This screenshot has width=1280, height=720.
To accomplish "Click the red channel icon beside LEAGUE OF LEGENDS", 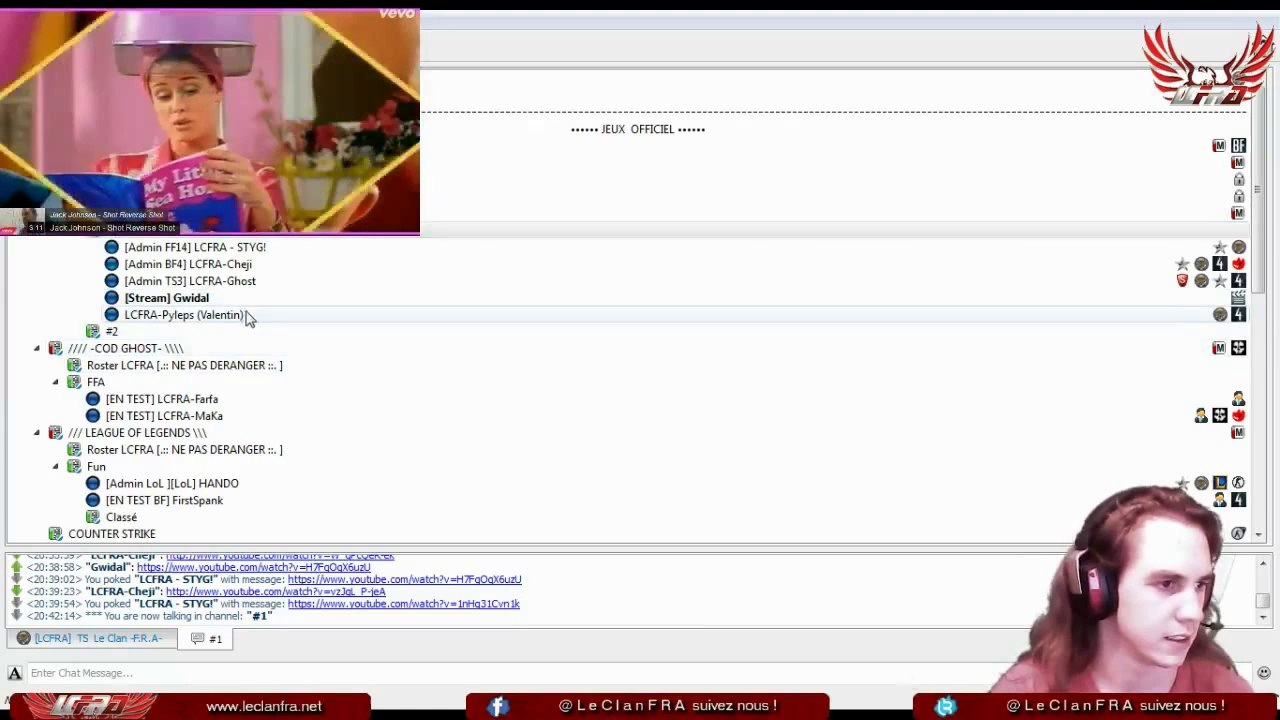I will coord(55,433).
